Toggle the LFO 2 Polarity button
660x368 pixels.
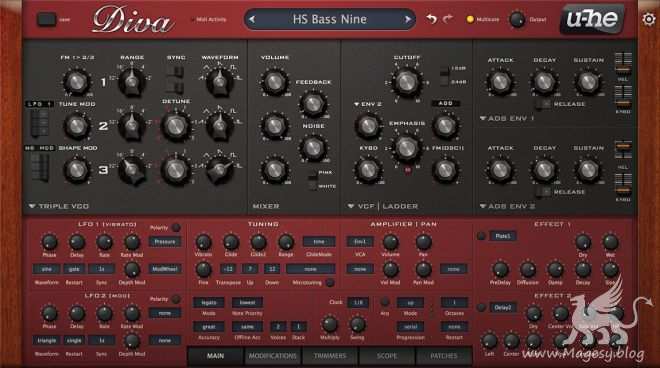176,299
